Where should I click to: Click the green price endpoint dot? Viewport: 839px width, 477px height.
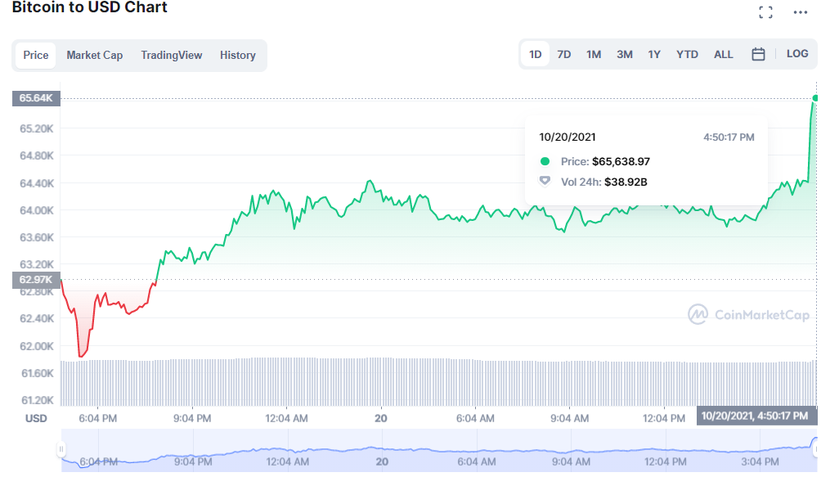pos(816,98)
